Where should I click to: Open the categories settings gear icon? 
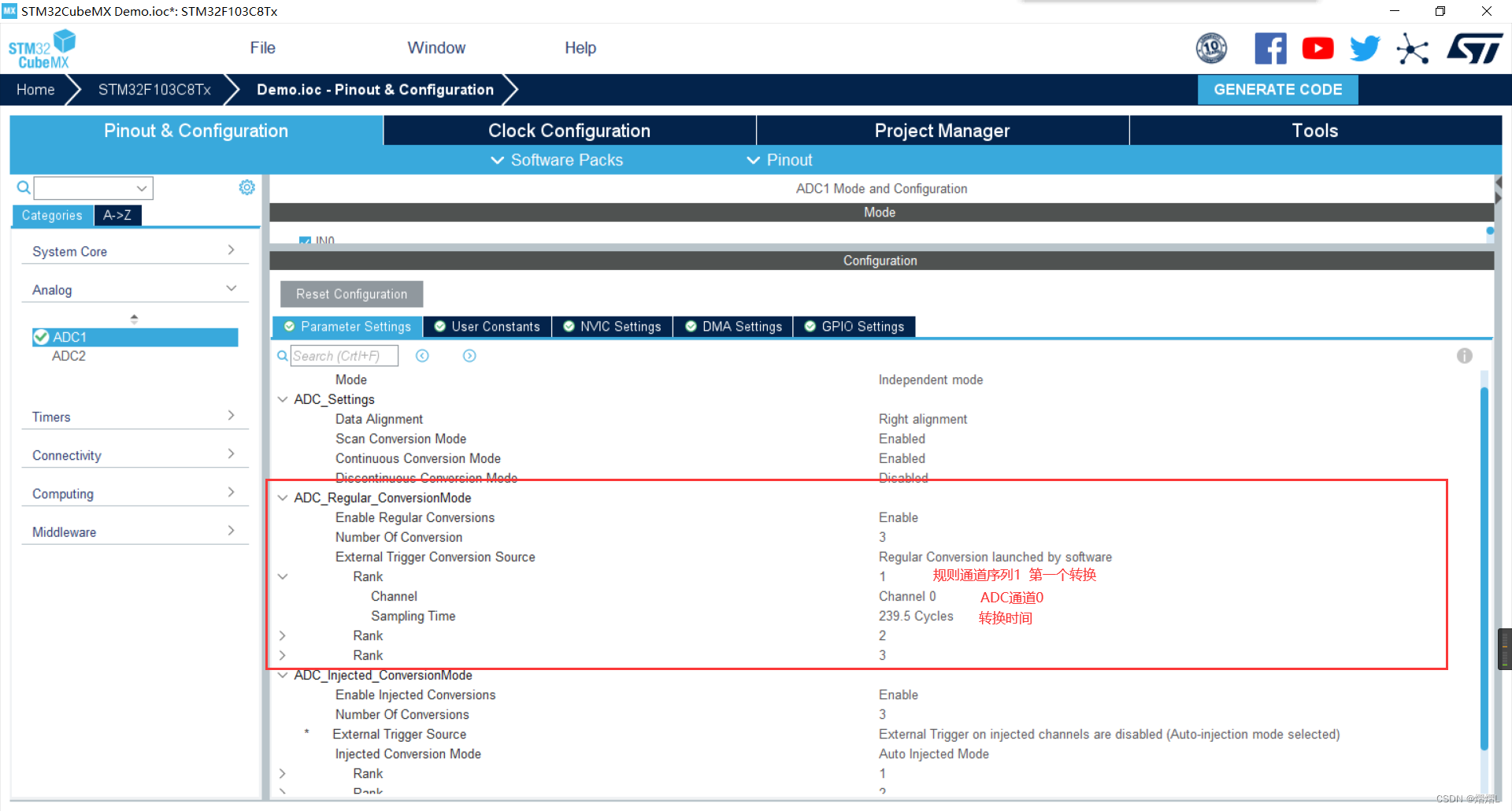point(246,187)
